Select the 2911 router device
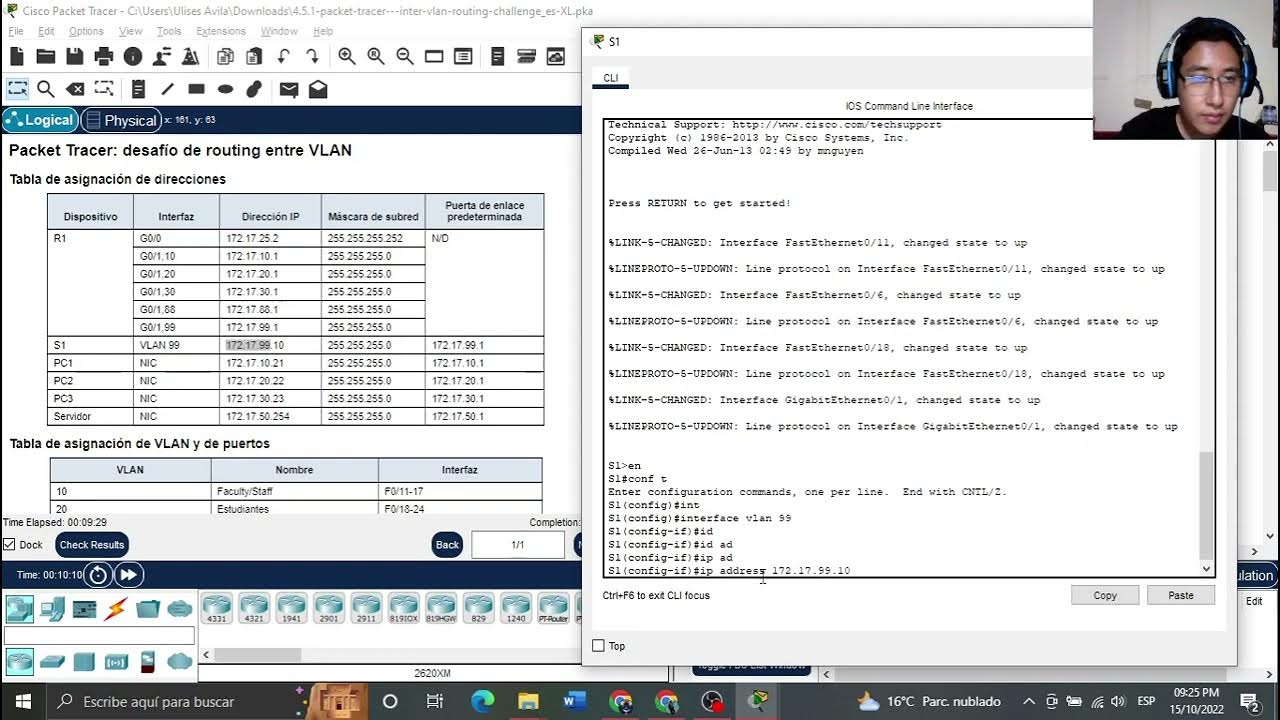Viewport: 1280px width, 720px height. coord(366,608)
